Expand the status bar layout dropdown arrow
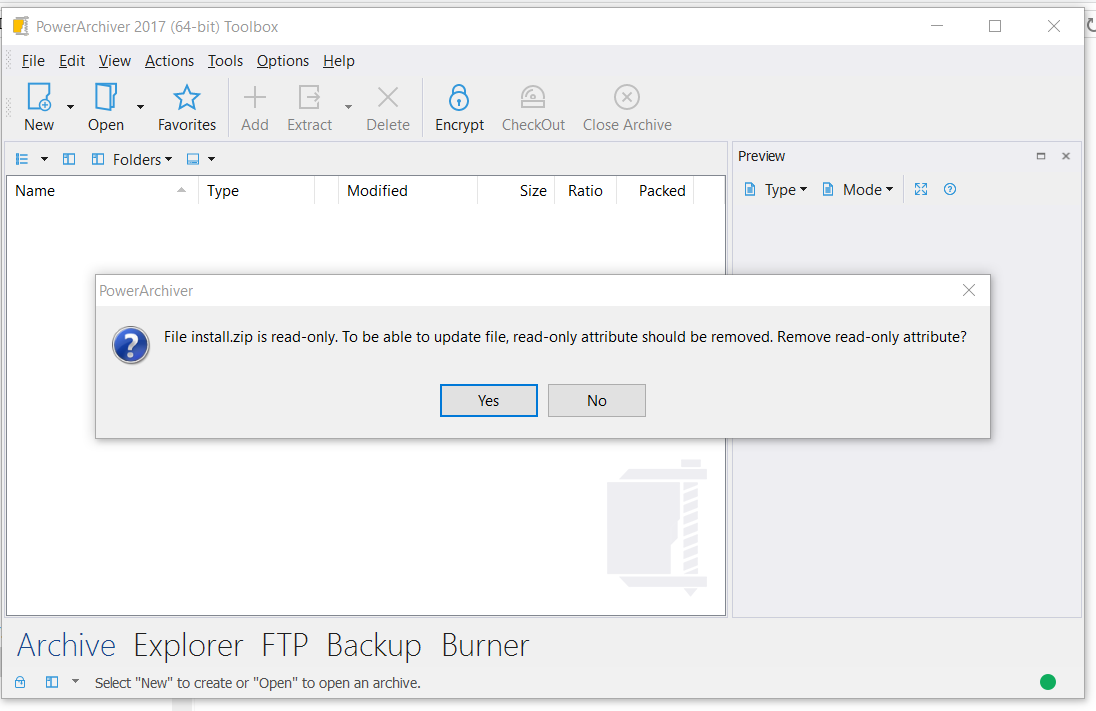Image resolution: width=1096 pixels, height=711 pixels. 75,682
